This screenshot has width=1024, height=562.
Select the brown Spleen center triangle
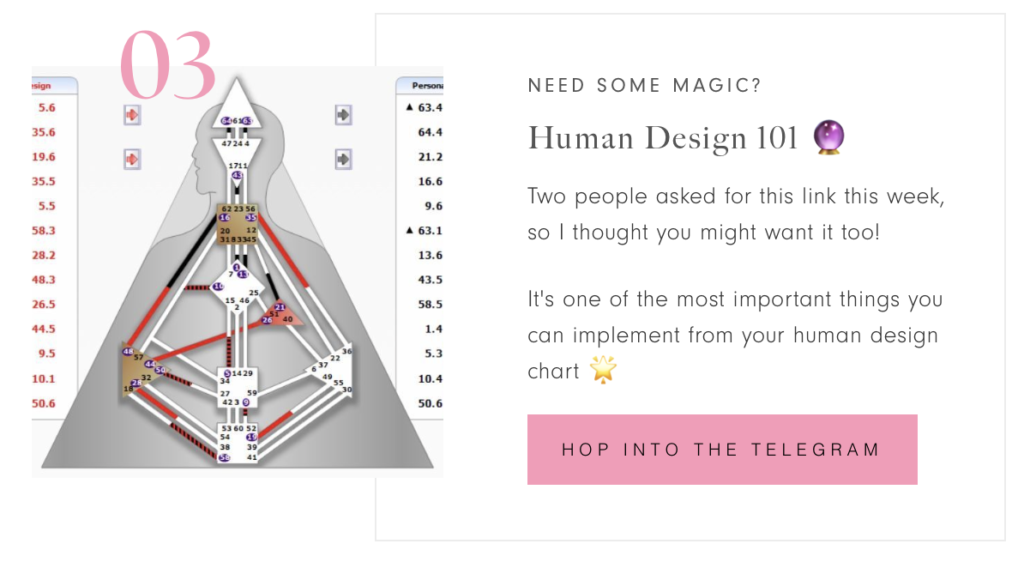[138, 369]
